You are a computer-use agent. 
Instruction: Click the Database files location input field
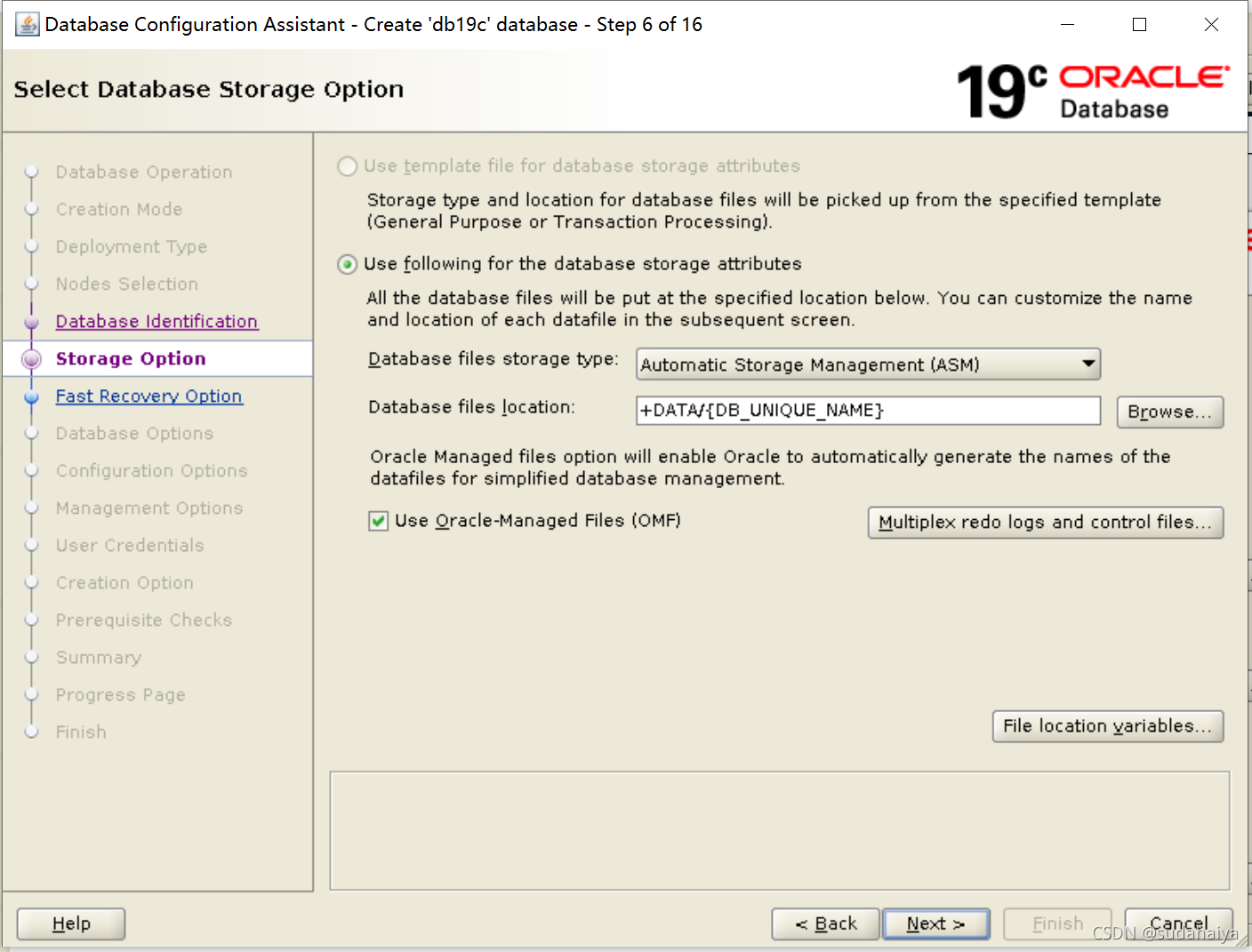(x=868, y=411)
